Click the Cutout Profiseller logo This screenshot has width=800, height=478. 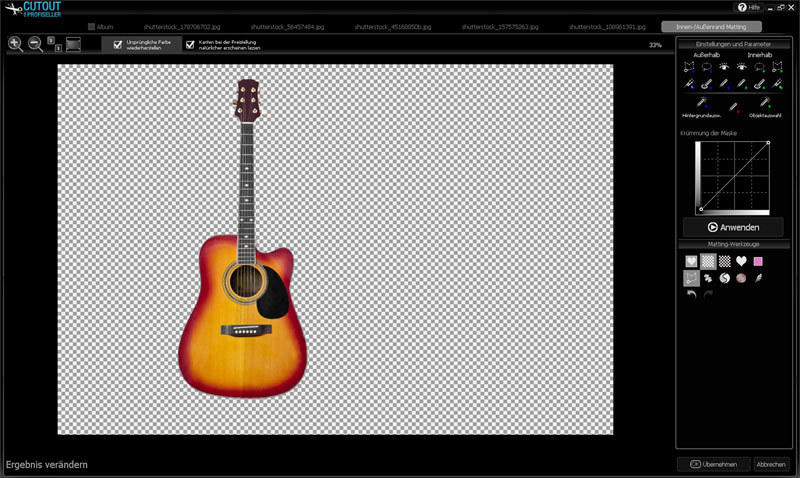click(33, 9)
